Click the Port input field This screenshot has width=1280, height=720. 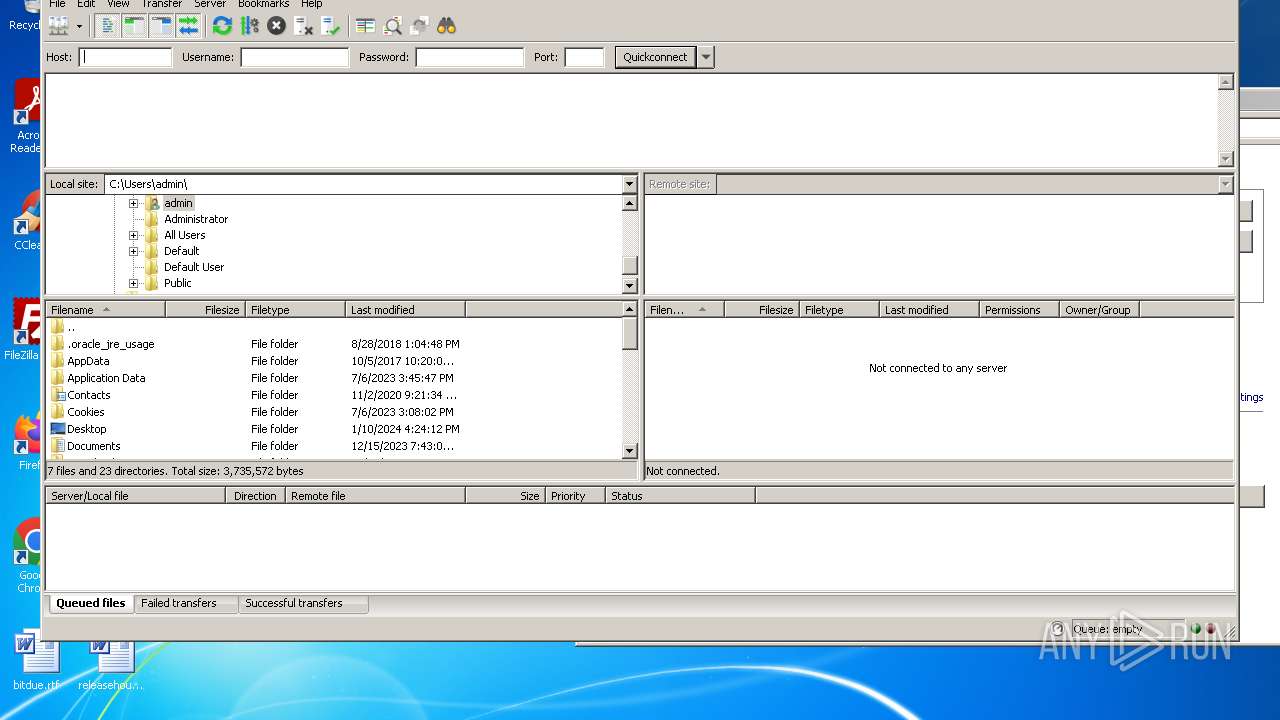click(x=584, y=57)
